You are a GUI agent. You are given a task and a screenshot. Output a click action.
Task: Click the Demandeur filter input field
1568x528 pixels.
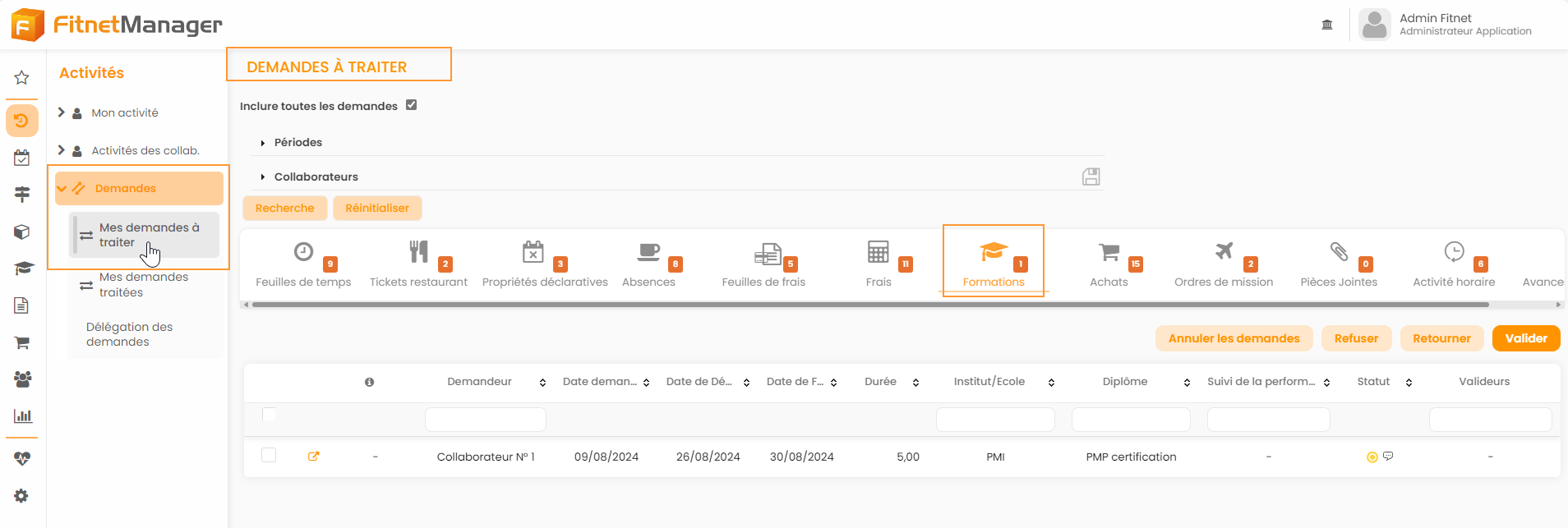(x=485, y=420)
